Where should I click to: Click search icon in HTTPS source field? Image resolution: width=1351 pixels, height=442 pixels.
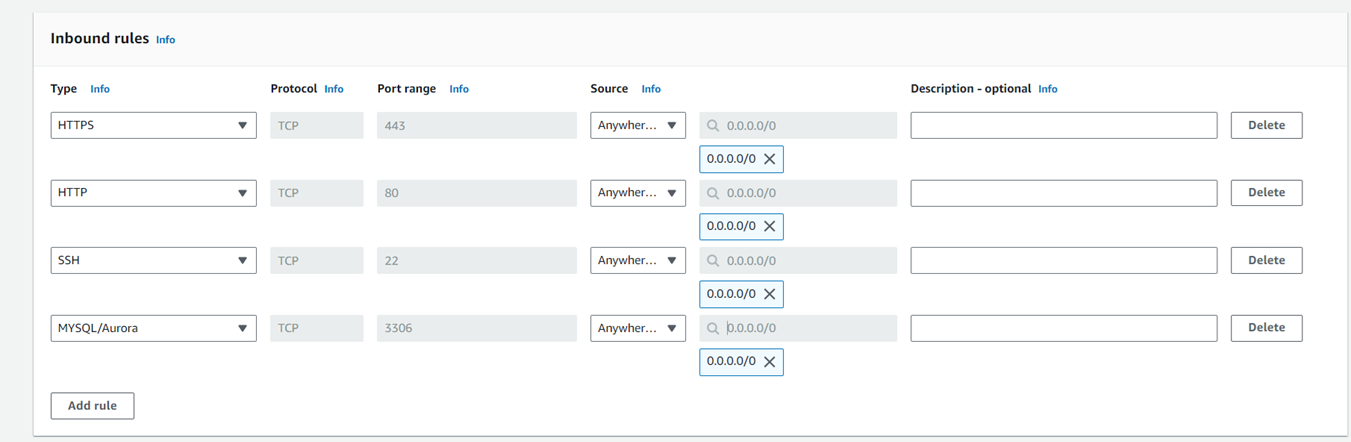713,126
